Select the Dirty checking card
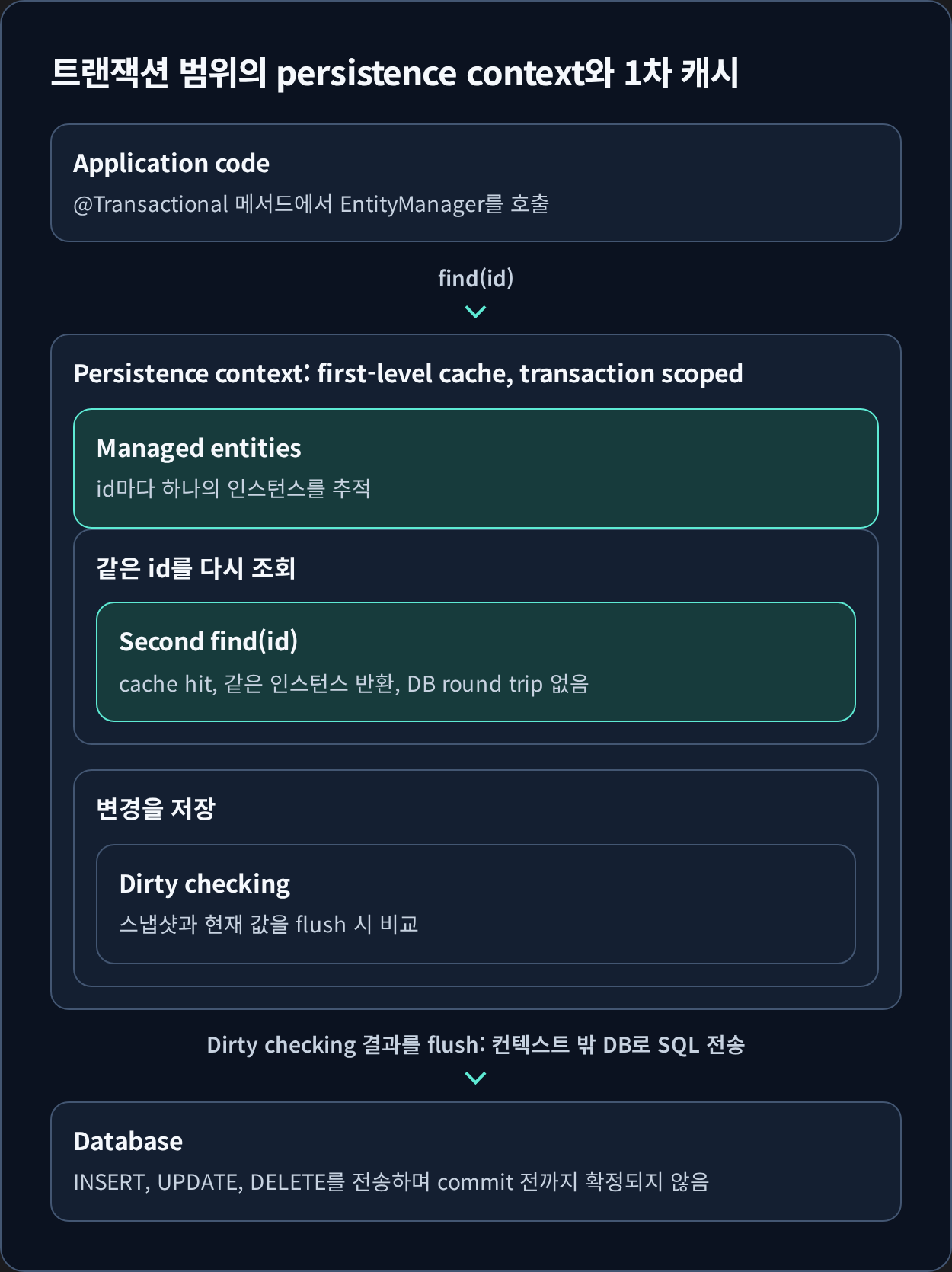Viewport: 952px width, 1272px height. click(476, 904)
